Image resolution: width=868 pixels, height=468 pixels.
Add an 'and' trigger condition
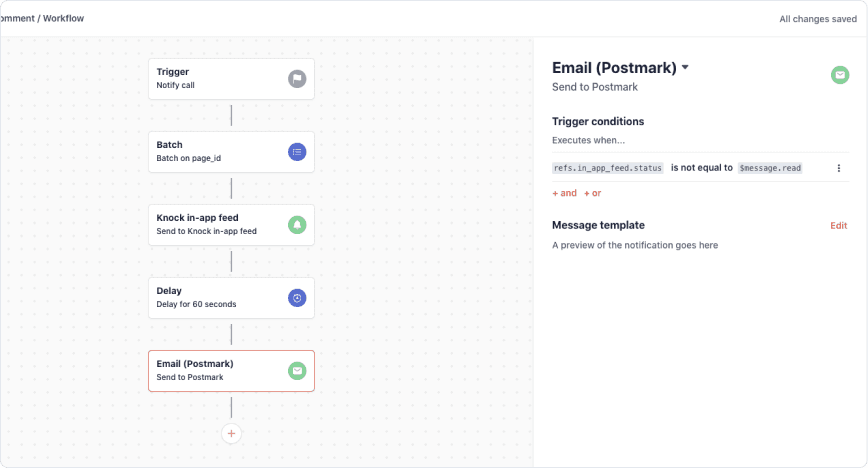click(x=564, y=193)
